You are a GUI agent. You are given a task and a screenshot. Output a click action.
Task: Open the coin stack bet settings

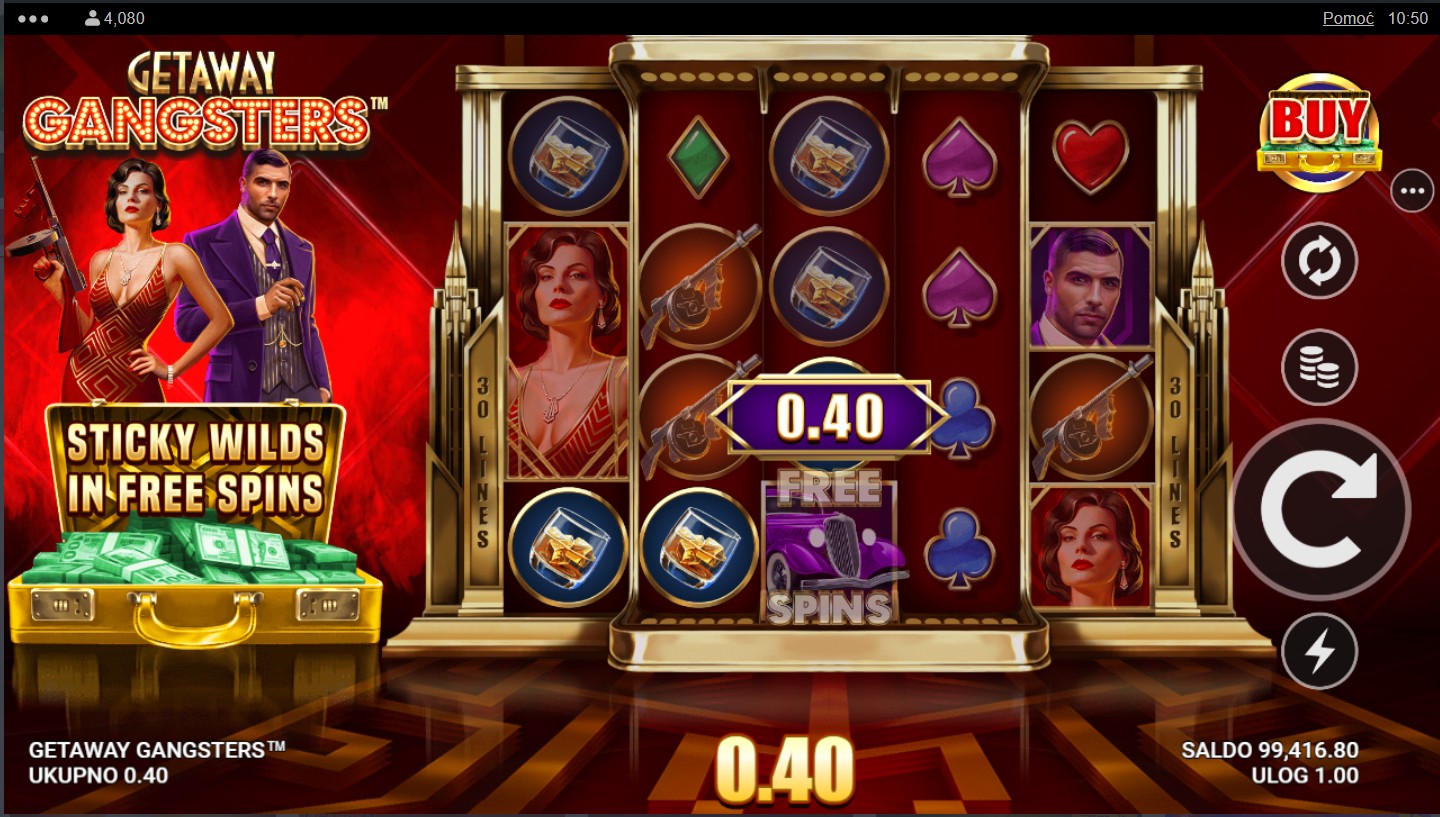[1320, 367]
